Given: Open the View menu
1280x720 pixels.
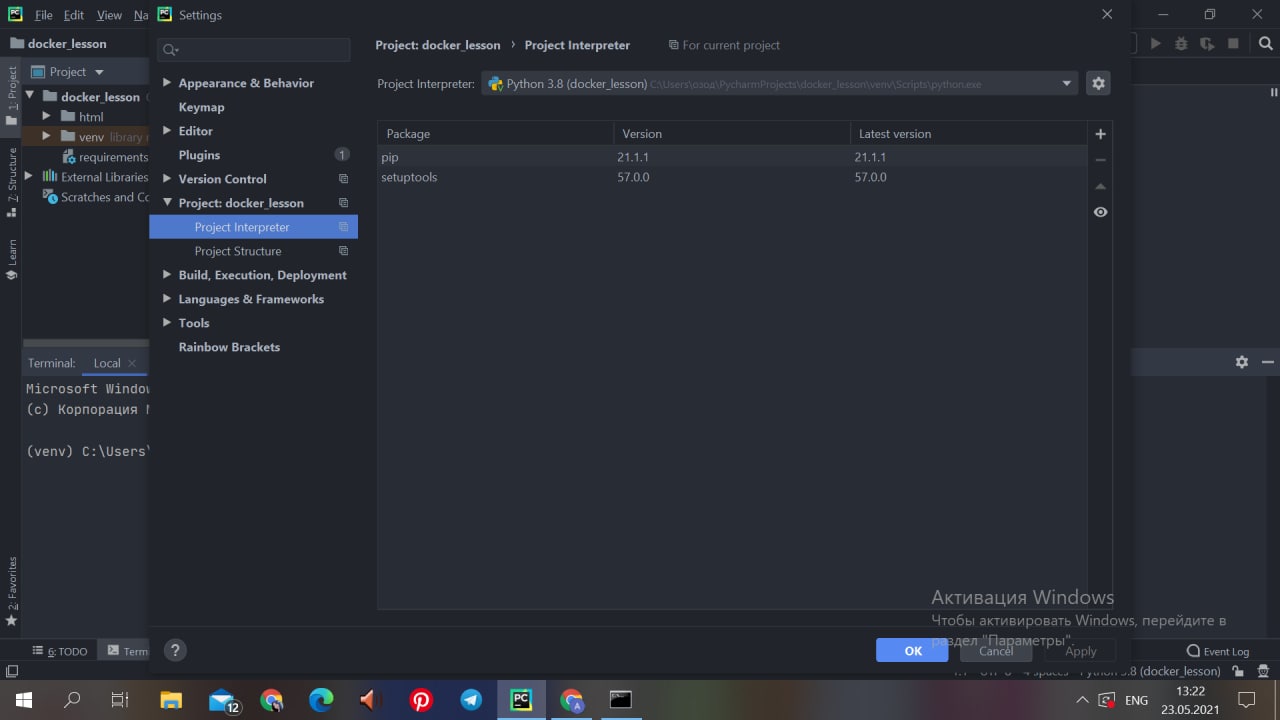Looking at the screenshot, I should pyautogui.click(x=109, y=15).
